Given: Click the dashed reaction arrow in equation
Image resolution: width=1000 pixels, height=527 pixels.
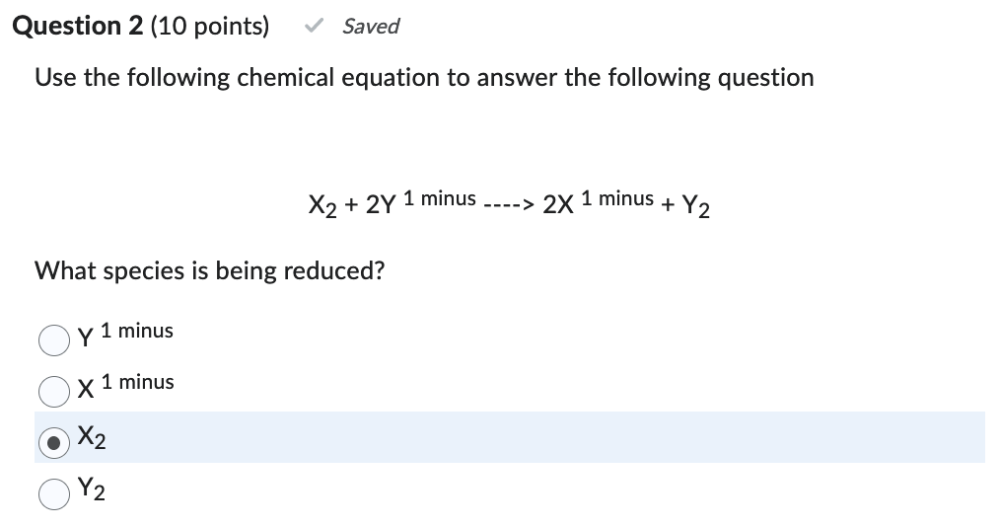Looking at the screenshot, I should [x=508, y=205].
